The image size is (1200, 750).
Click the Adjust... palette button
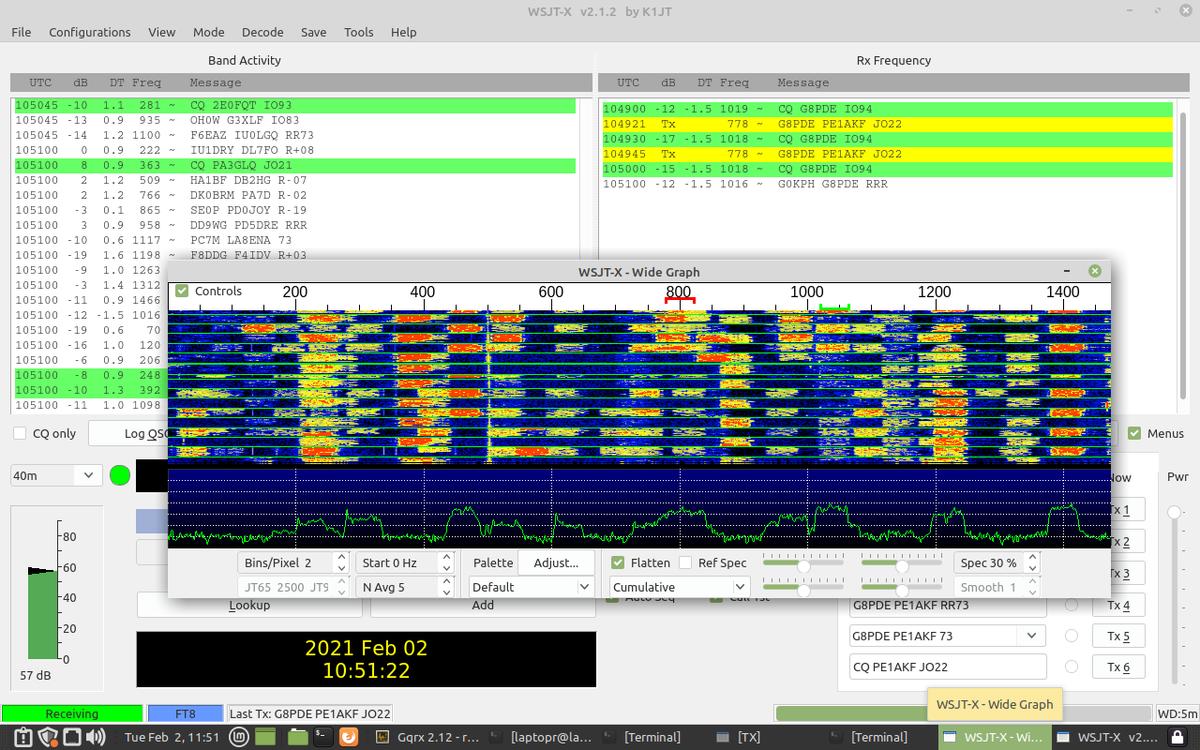(x=556, y=562)
